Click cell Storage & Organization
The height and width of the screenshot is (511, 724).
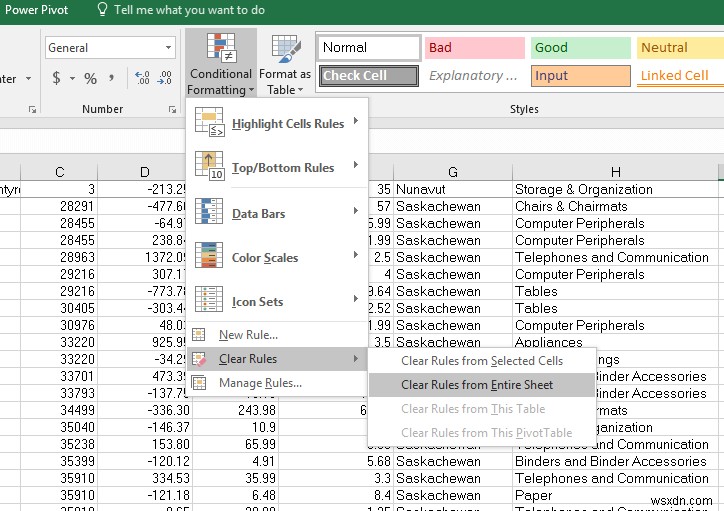tap(615, 189)
